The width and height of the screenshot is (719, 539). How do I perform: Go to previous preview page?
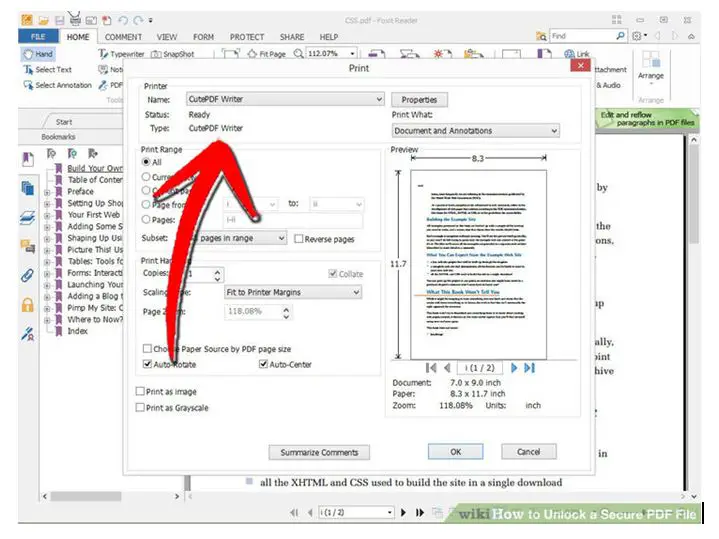(447, 368)
